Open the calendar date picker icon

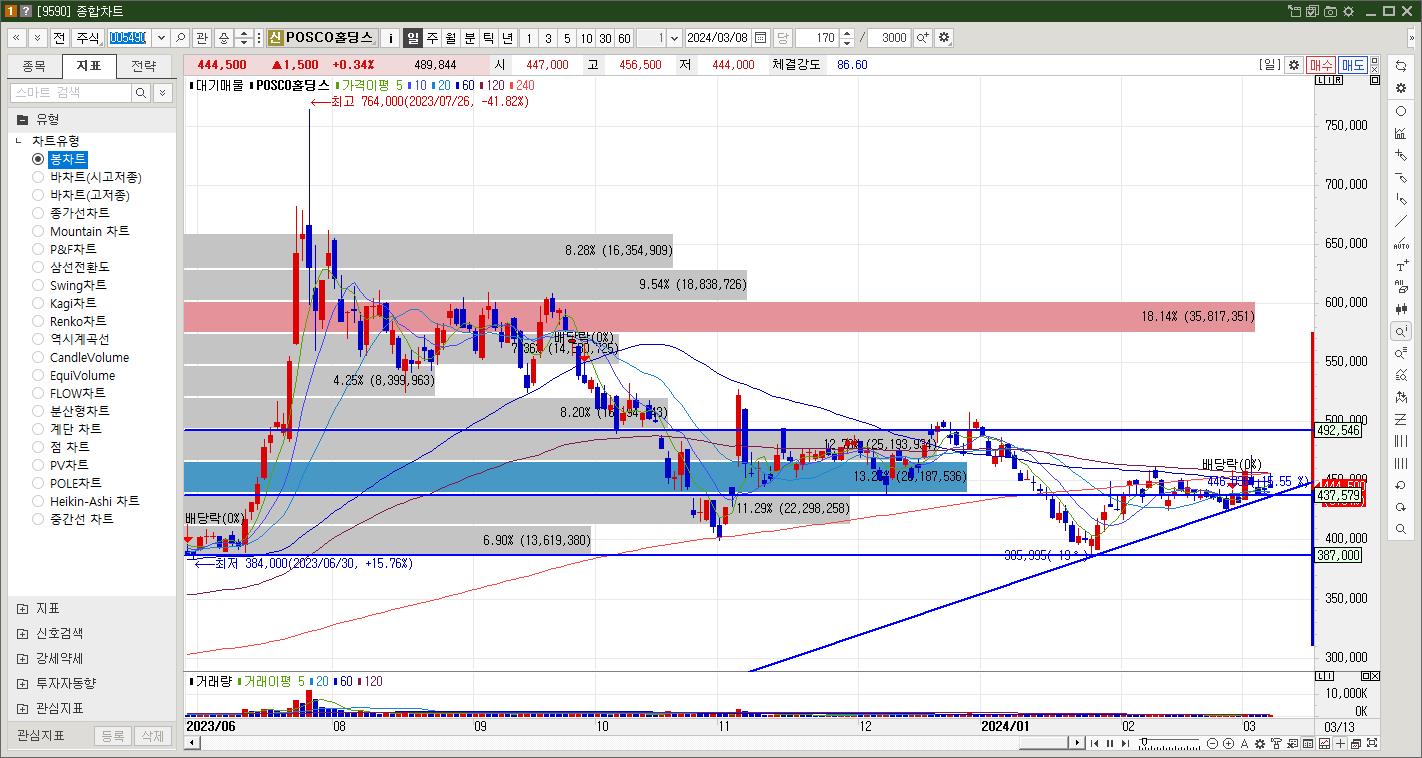[761, 38]
